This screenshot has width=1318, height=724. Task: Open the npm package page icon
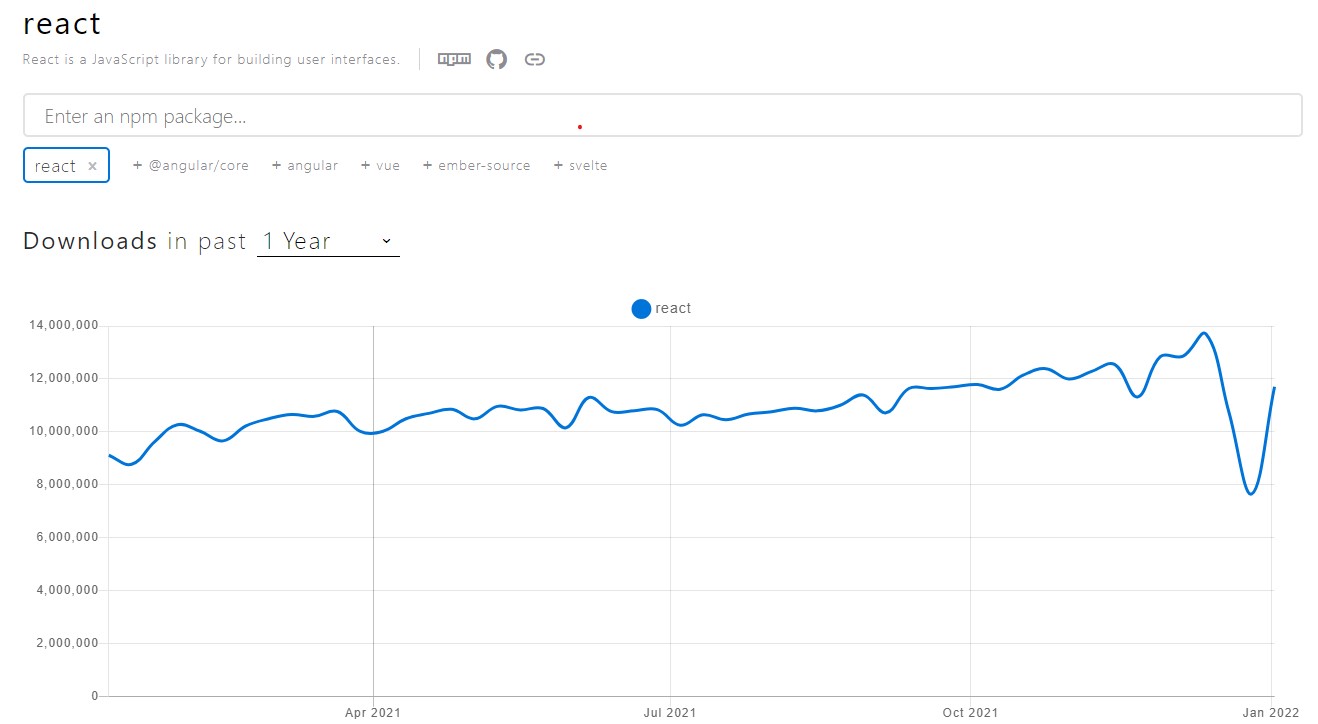(x=454, y=59)
